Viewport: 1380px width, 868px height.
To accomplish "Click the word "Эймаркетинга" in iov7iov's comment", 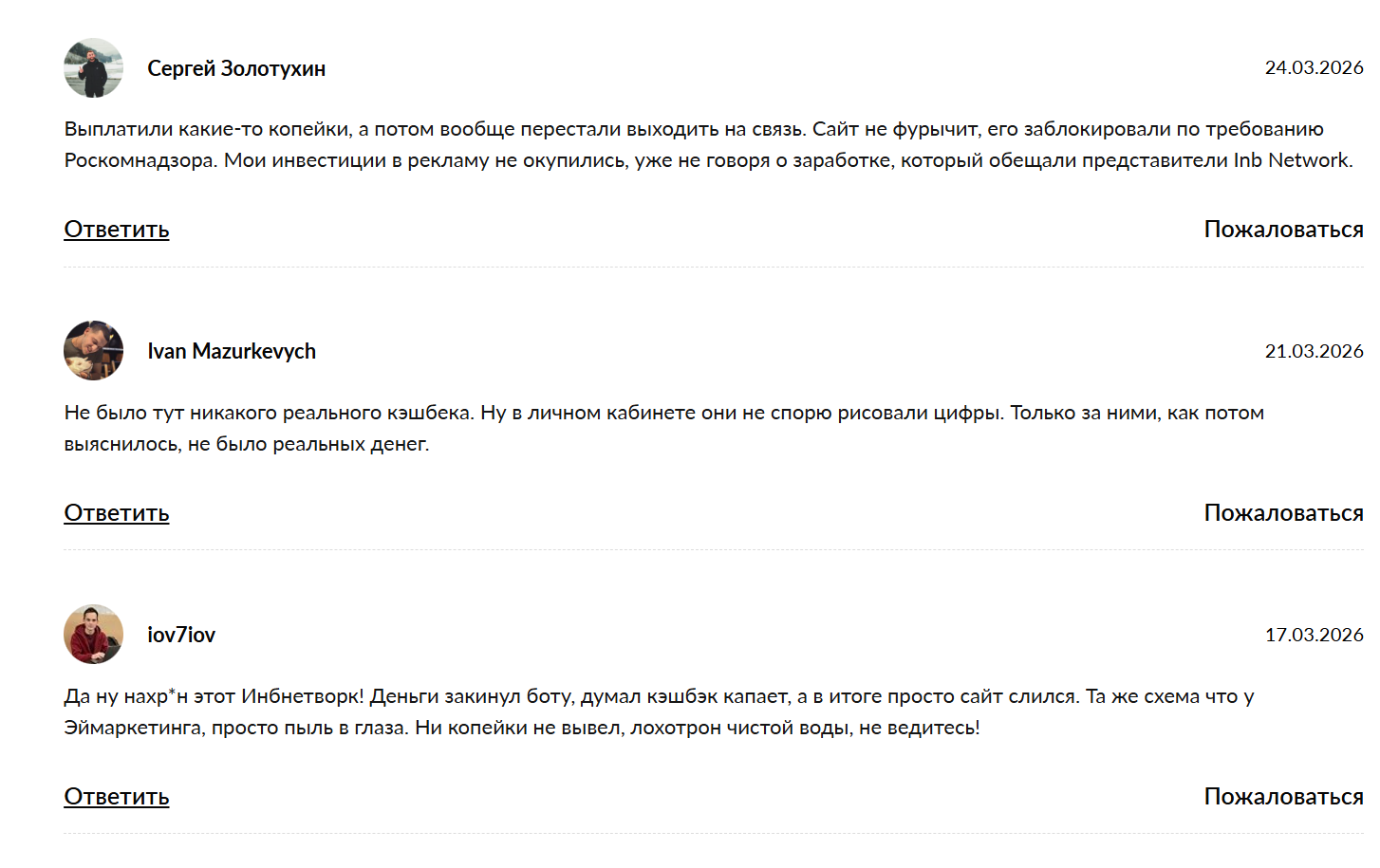I will click(x=133, y=728).
